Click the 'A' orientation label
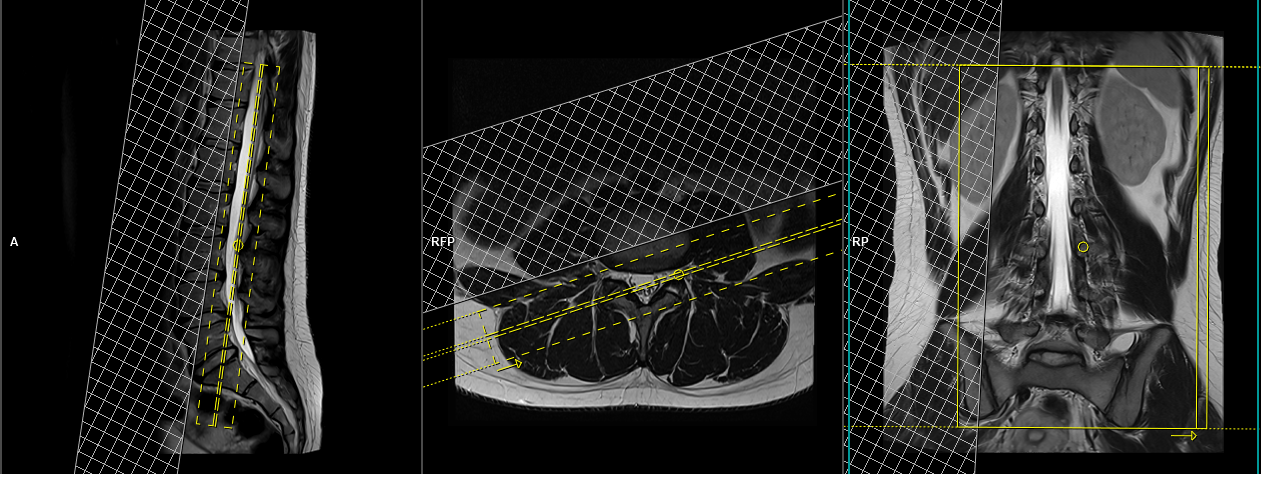This screenshot has height=477, width=1261. pyautogui.click(x=14, y=242)
